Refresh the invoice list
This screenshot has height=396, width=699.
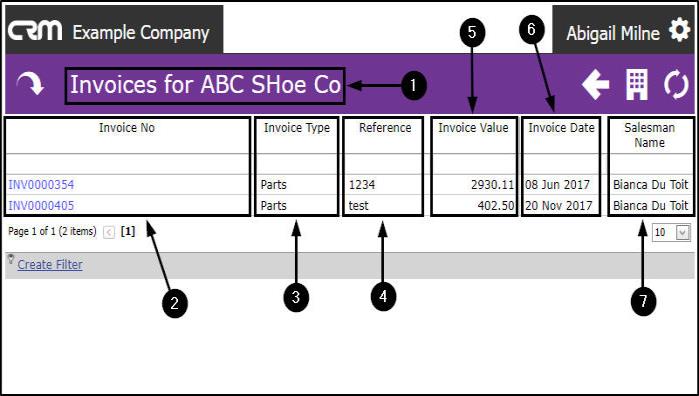click(x=676, y=85)
